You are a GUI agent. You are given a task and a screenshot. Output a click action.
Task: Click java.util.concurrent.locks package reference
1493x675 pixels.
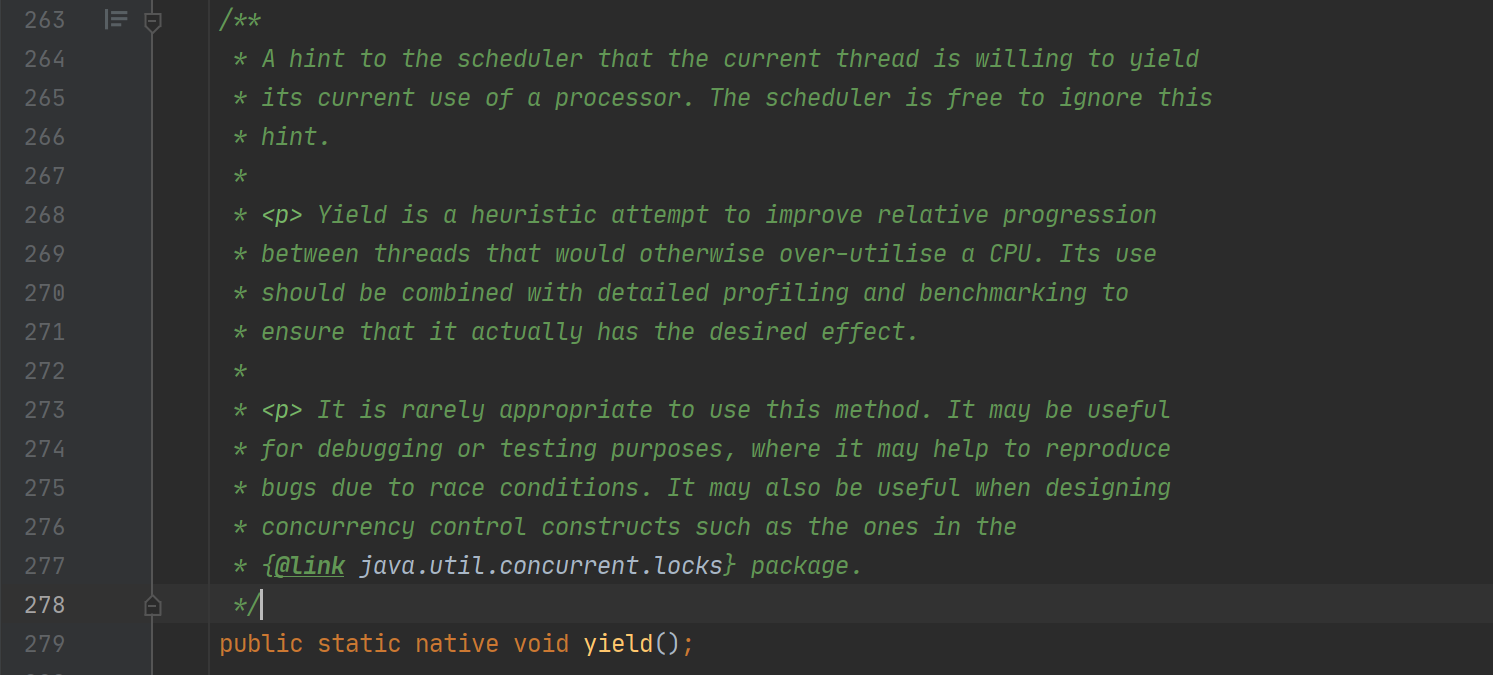(x=541, y=566)
